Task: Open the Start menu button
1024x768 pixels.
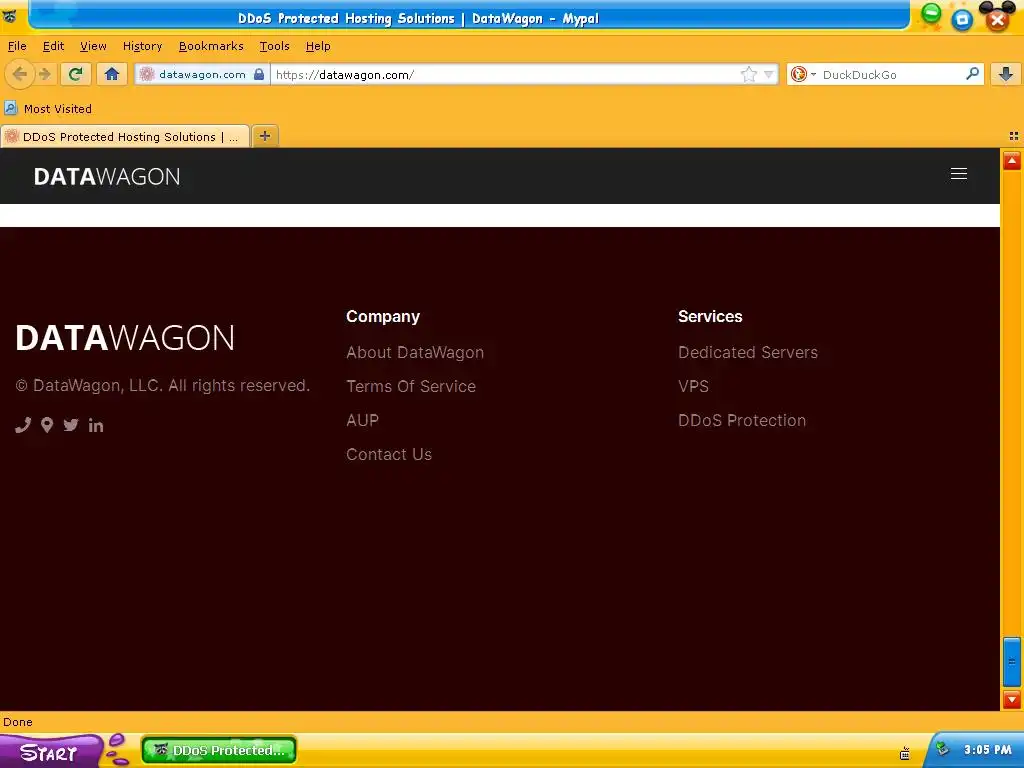Action: tap(51, 752)
